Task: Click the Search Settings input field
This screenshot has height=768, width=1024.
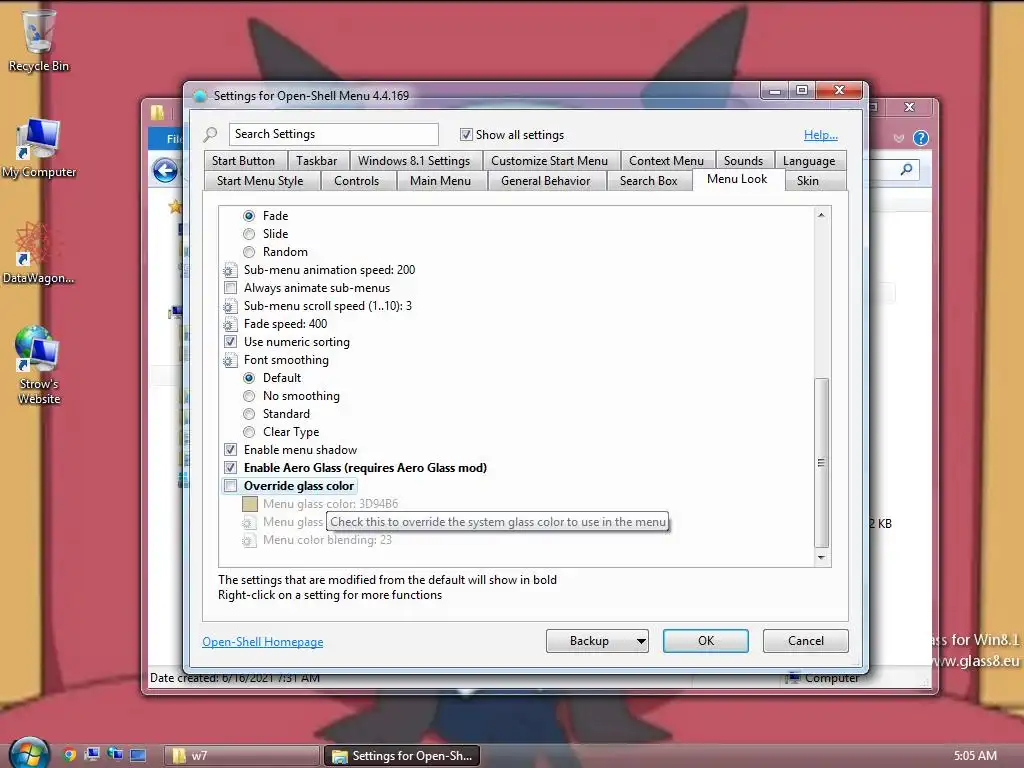Action: (x=334, y=135)
